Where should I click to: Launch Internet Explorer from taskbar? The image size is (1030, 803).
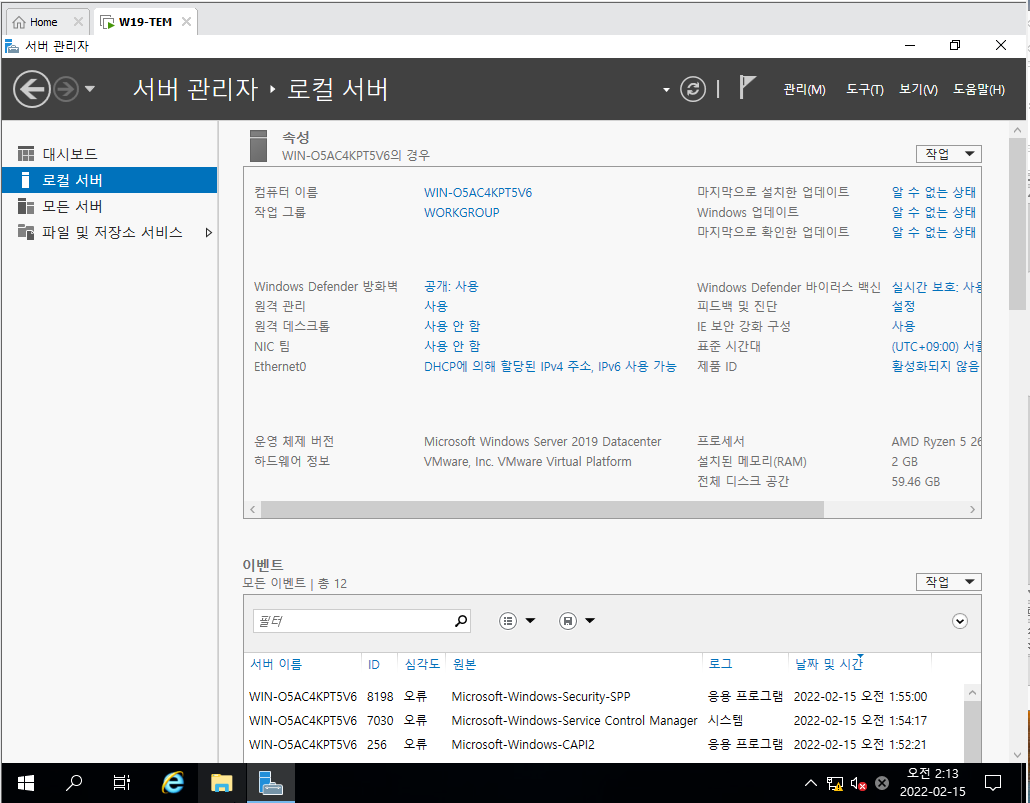pyautogui.click(x=173, y=783)
